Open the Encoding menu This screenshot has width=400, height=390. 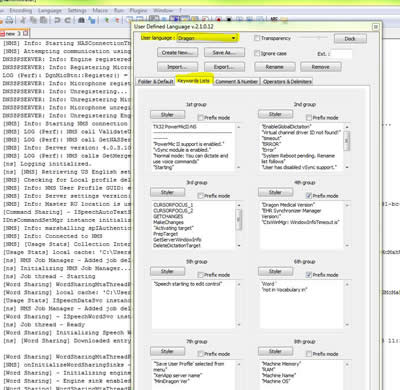click(20, 11)
